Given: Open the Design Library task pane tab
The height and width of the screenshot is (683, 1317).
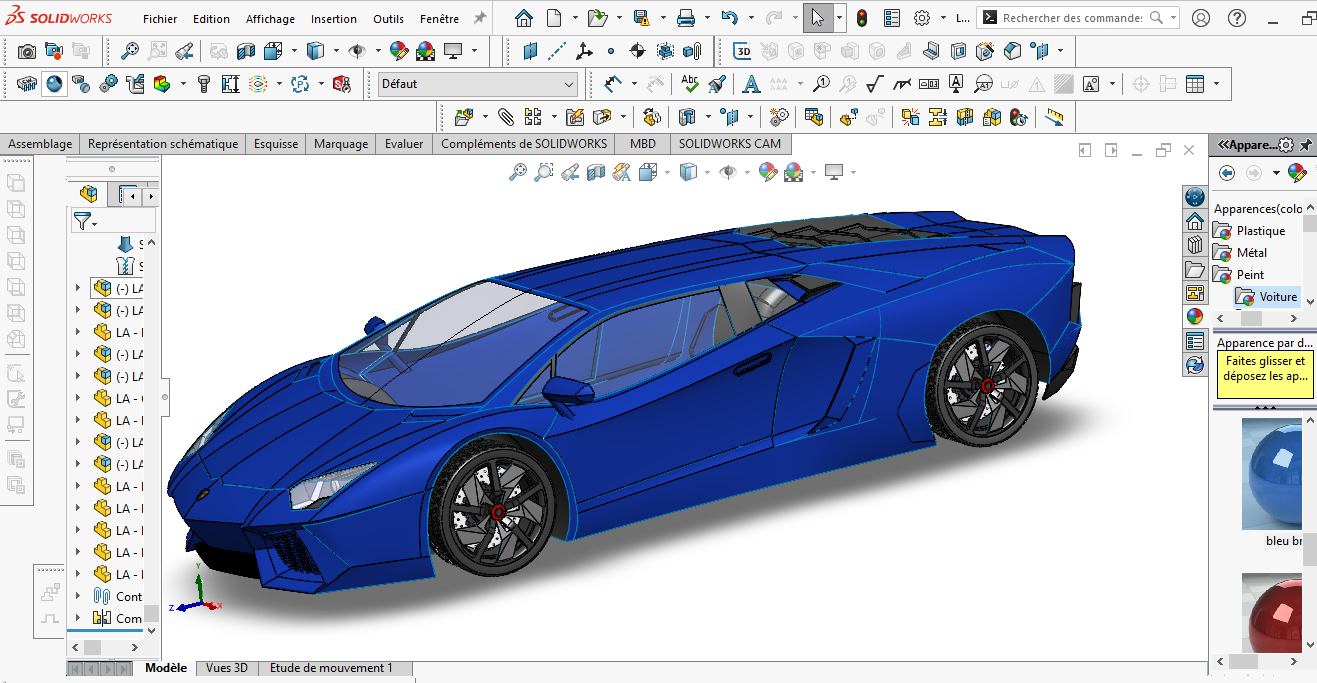Looking at the screenshot, I should (x=1194, y=245).
